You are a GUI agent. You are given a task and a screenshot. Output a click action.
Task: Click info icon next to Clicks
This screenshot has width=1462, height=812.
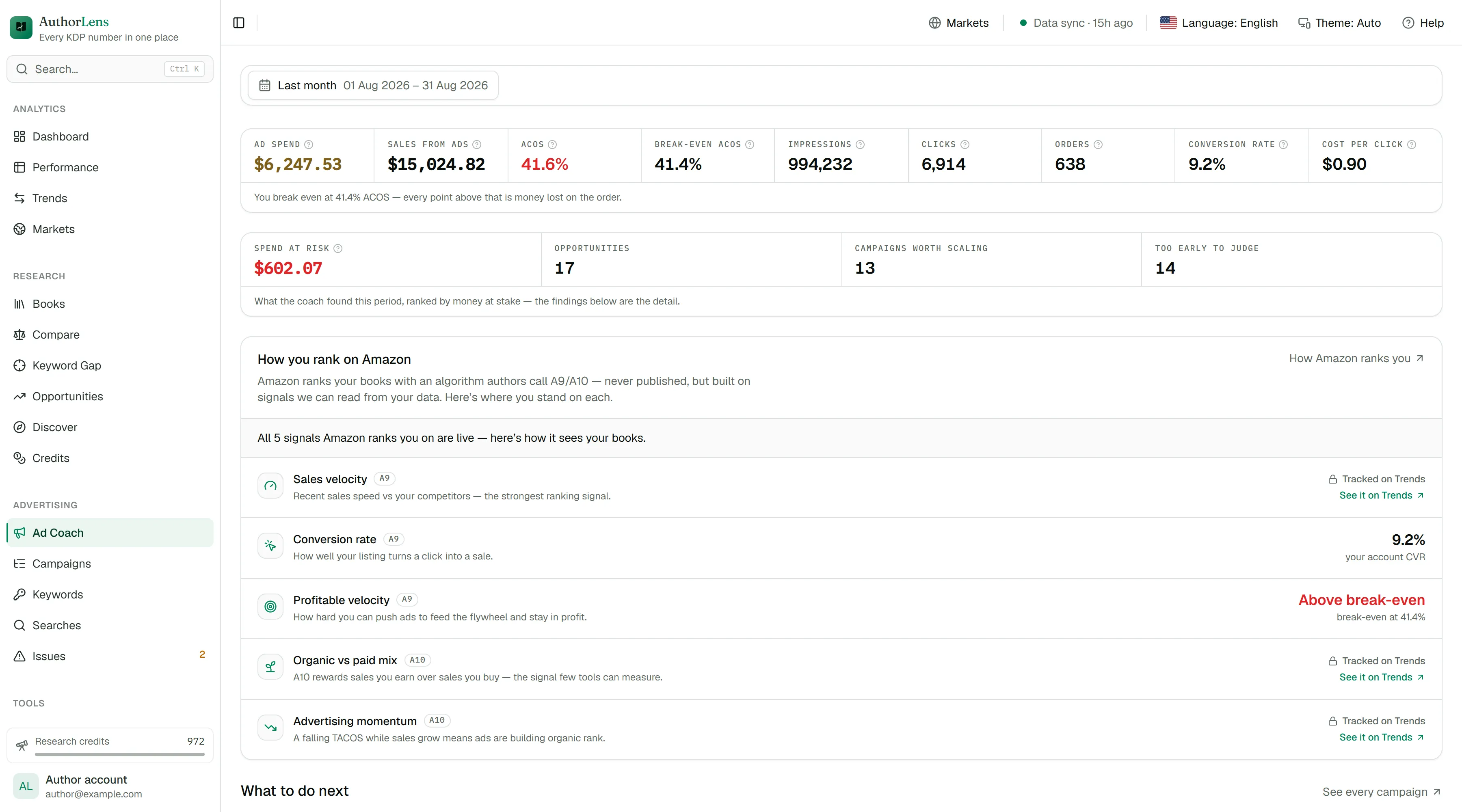(965, 145)
